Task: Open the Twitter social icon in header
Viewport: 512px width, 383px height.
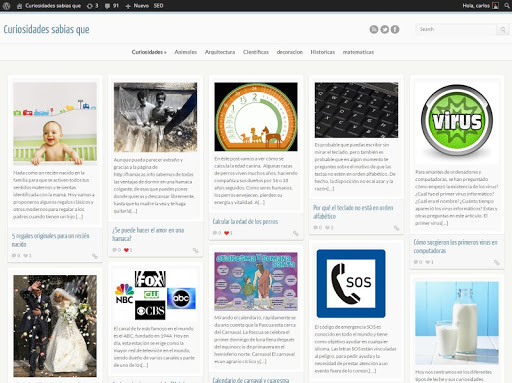Action: (385, 29)
